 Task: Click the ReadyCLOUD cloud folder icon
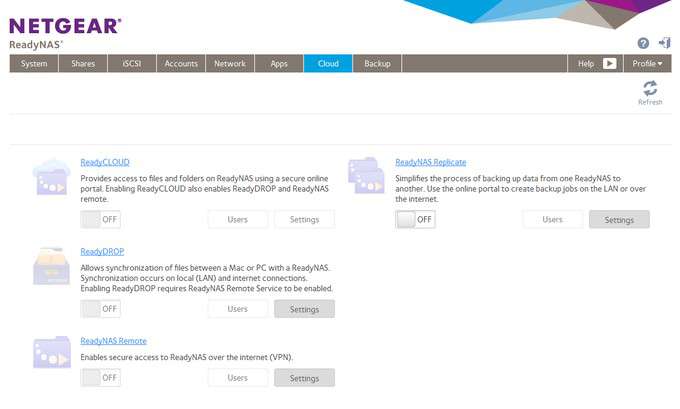click(x=52, y=177)
